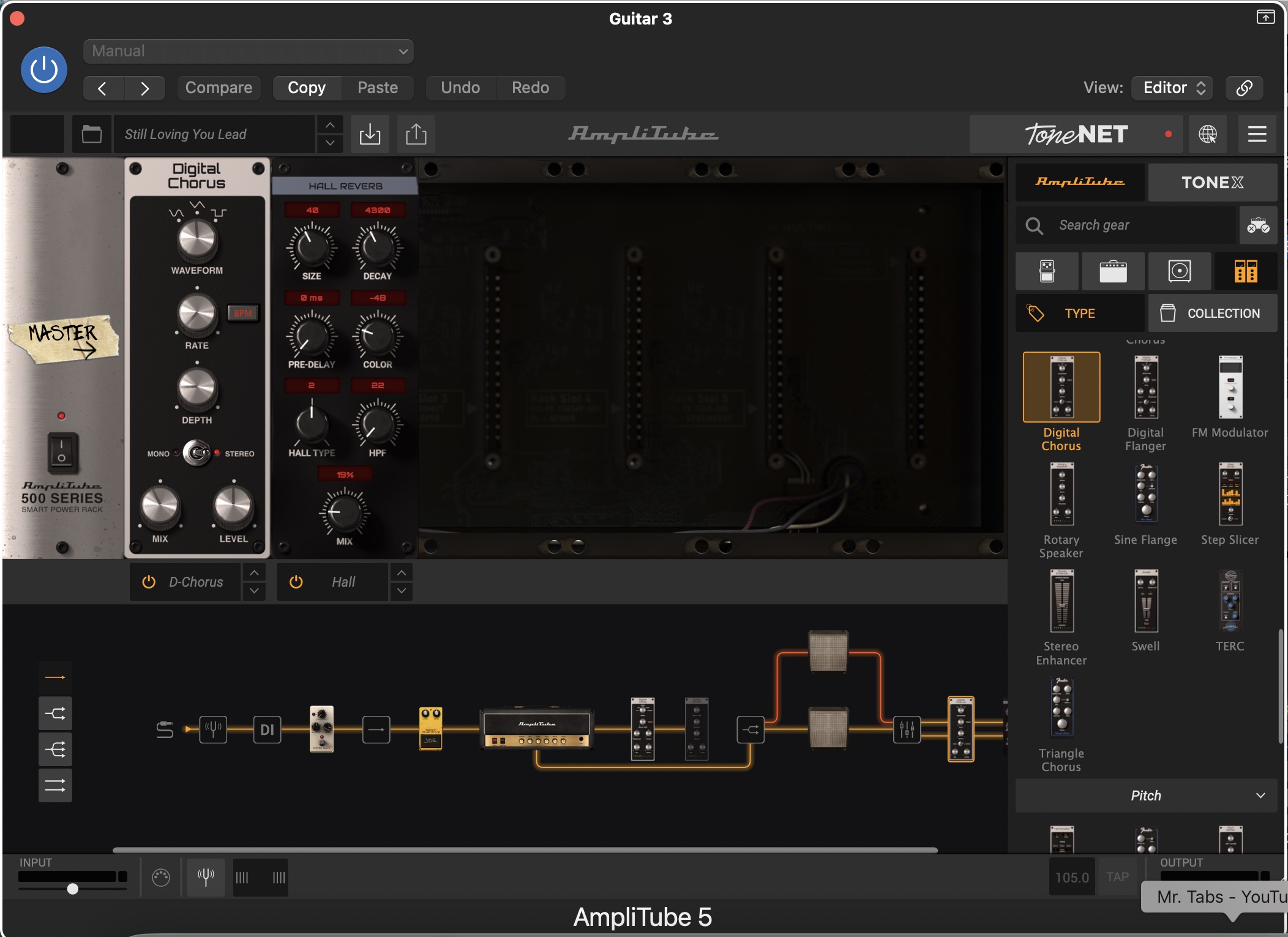Click the tuner block in signal chain

point(213,729)
